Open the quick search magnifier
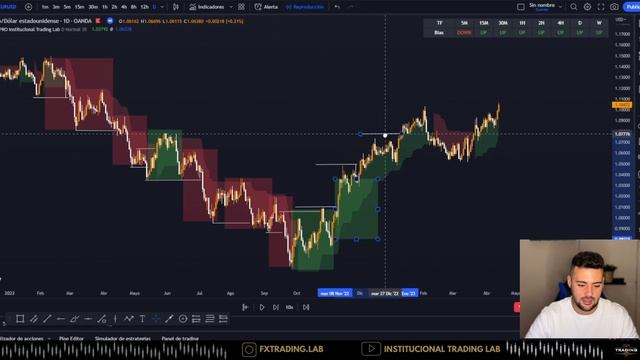Viewport: 640px width, 360px height. [574, 7]
